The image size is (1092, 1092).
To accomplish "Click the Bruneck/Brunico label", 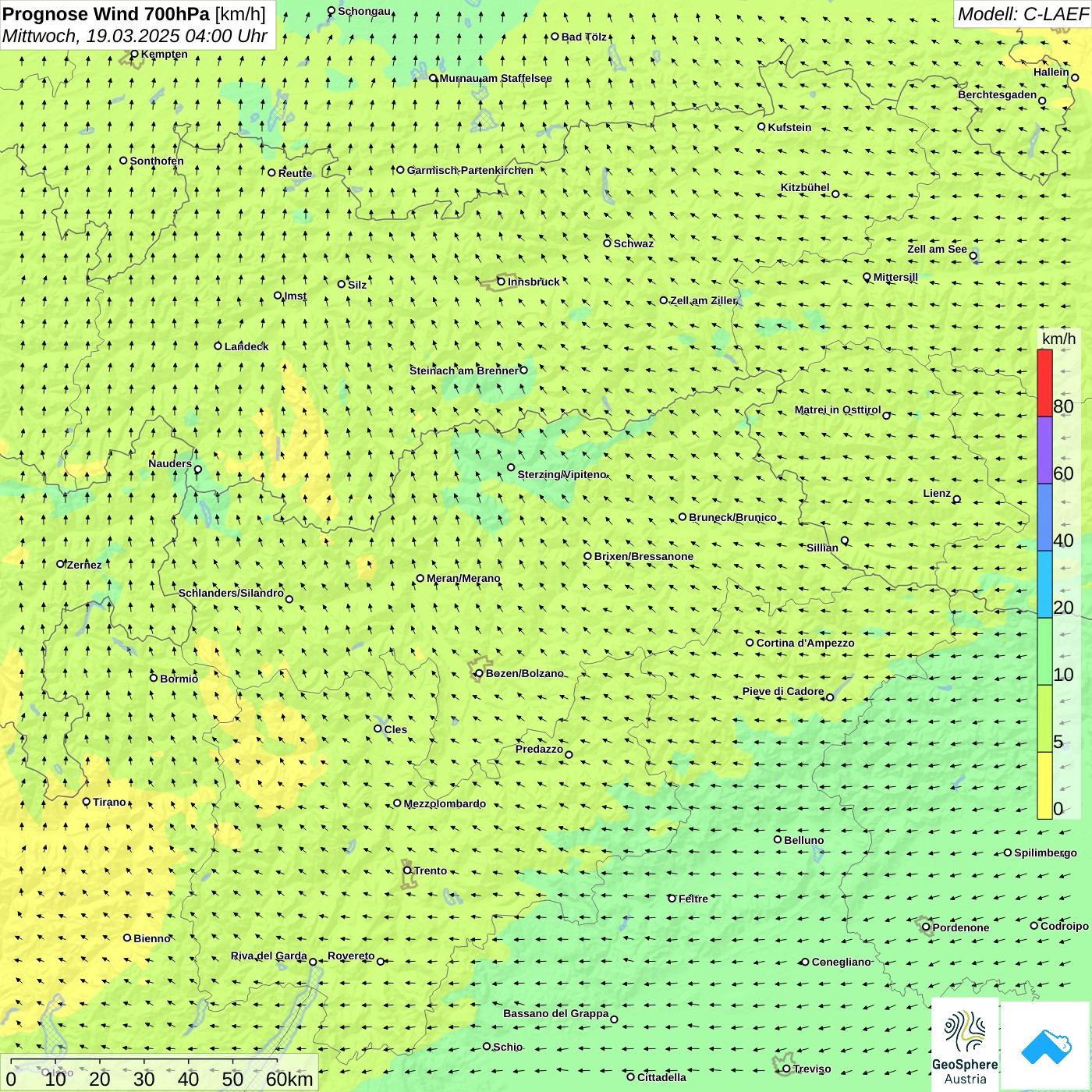I will pyautogui.click(x=732, y=517).
